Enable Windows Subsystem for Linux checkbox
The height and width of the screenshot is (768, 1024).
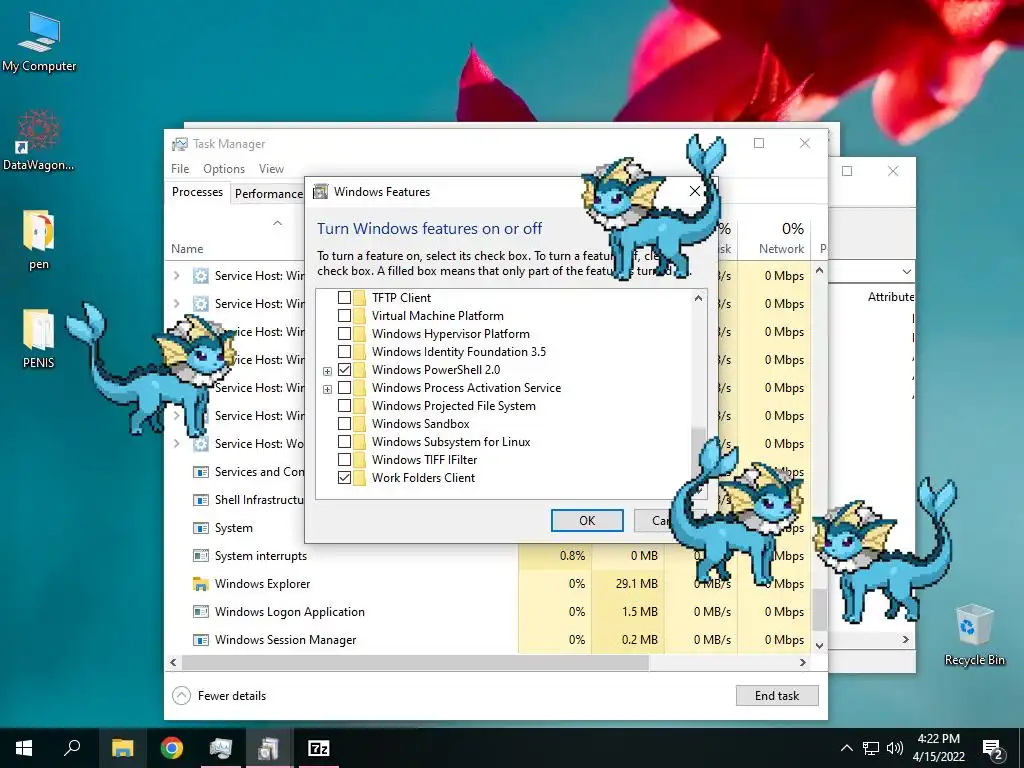tap(344, 441)
